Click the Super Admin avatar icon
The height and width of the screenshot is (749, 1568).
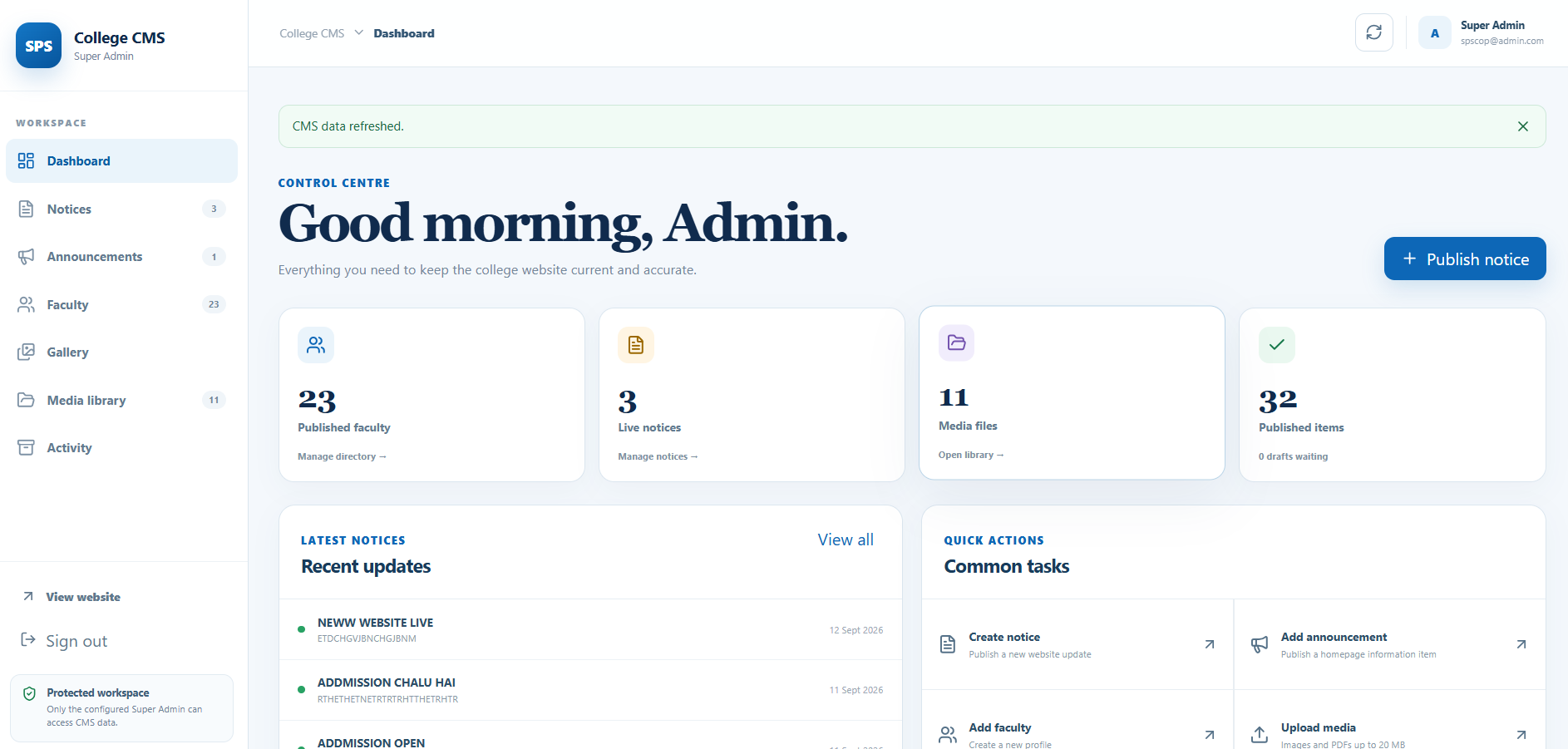[1434, 33]
